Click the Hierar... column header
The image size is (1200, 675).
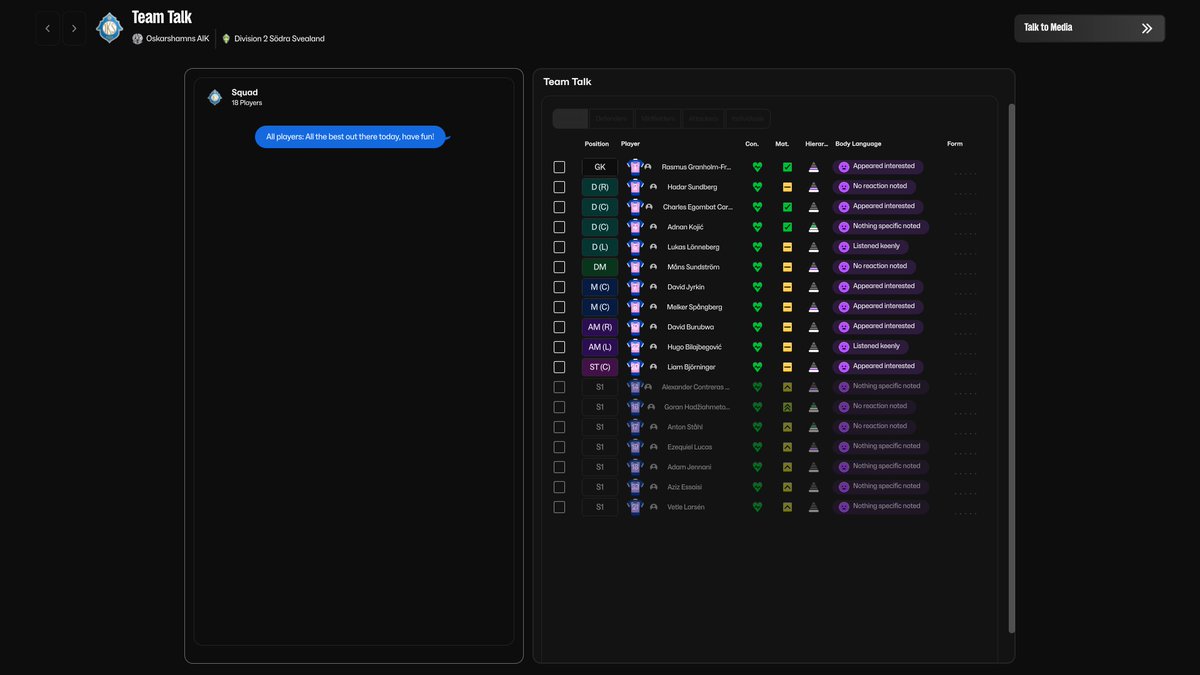[x=817, y=144]
